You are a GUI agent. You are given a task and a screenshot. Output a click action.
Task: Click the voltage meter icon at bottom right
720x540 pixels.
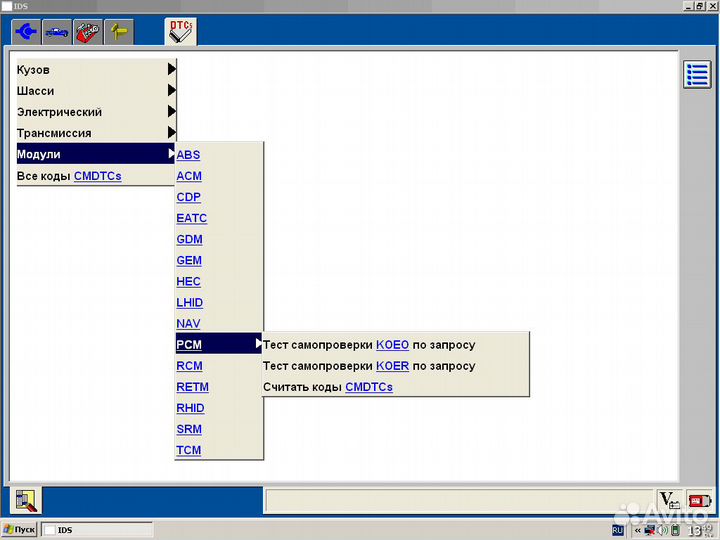coord(669,500)
